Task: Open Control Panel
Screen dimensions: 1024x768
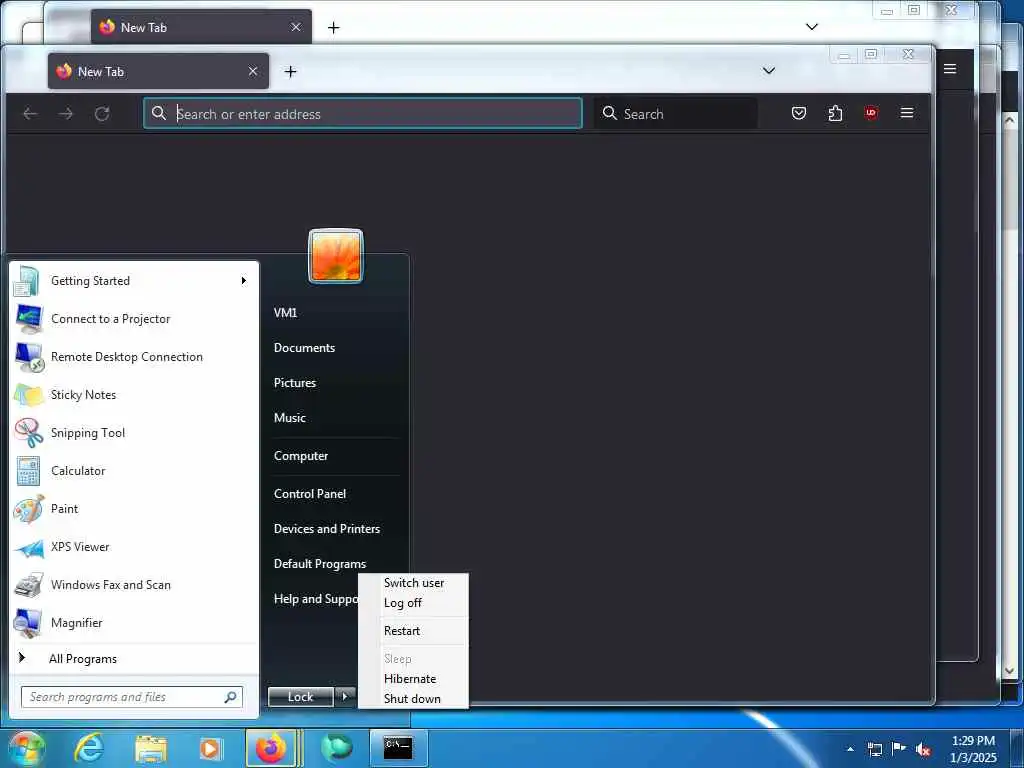Action: [310, 494]
